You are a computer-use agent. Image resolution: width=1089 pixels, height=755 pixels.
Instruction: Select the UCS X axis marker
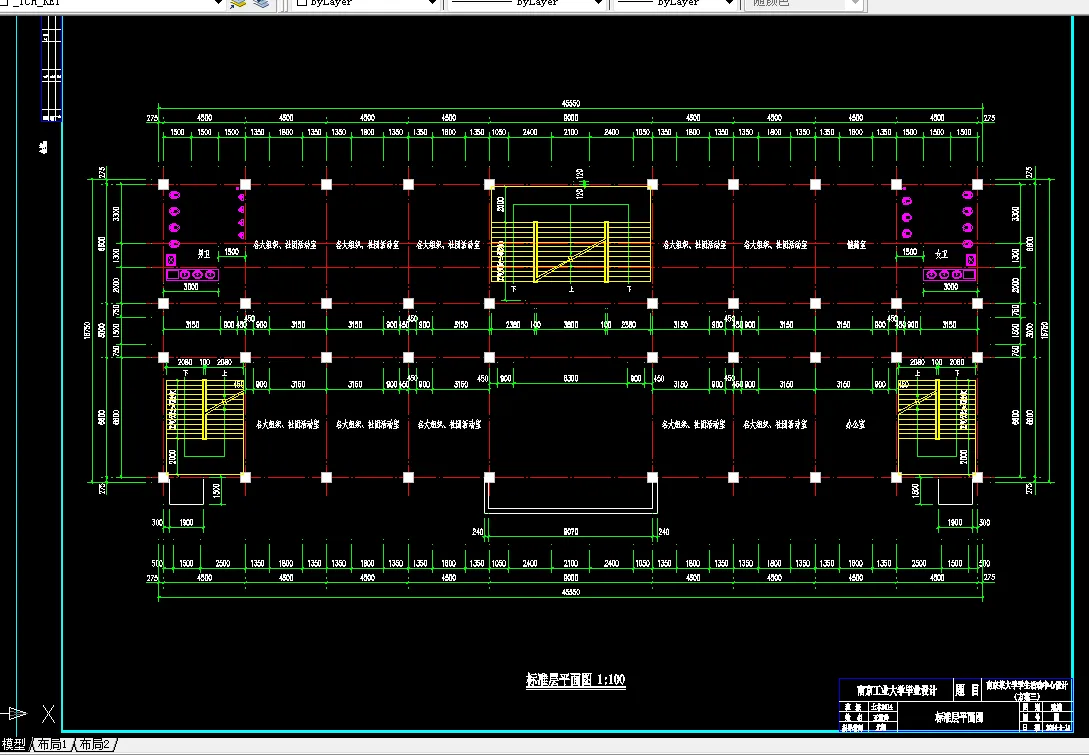pyautogui.click(x=49, y=713)
